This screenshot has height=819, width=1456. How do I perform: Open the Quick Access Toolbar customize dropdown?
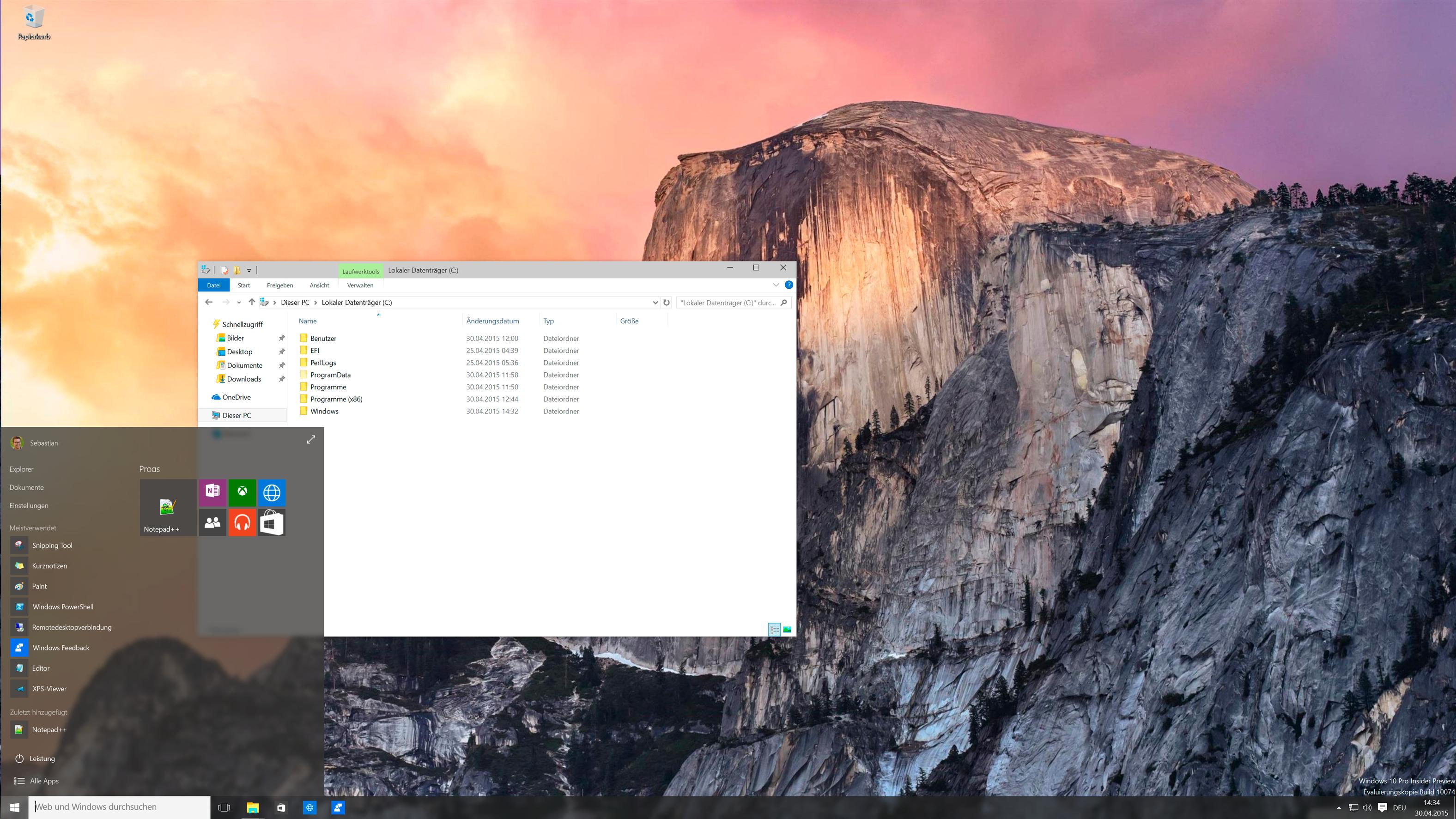249,270
